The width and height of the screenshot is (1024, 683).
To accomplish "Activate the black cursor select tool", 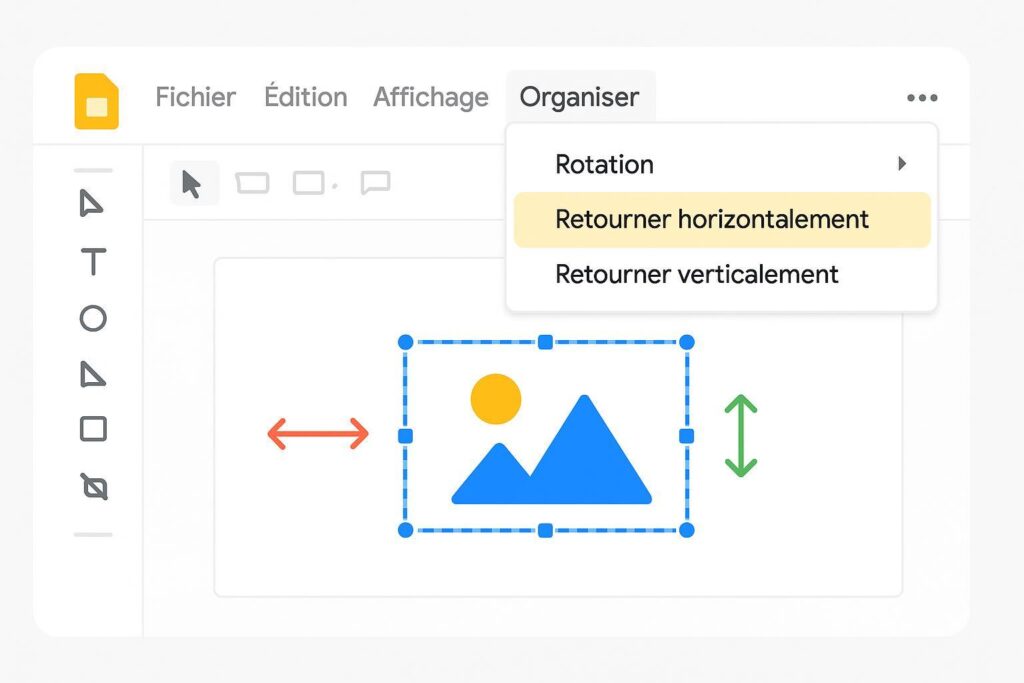I will [x=192, y=184].
